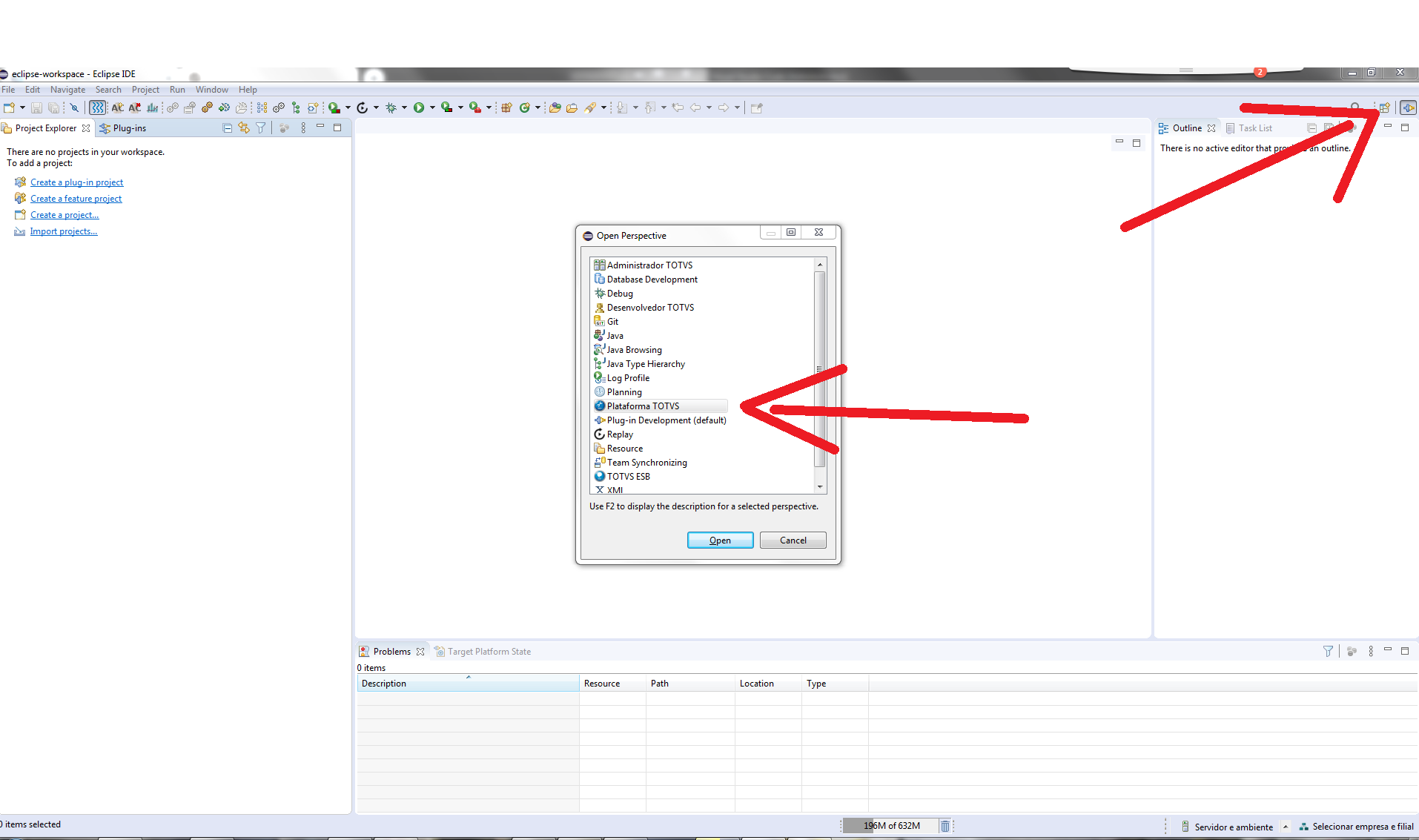Click the Save icon in the toolbar
Screen dimensions: 1419x840
[37, 108]
